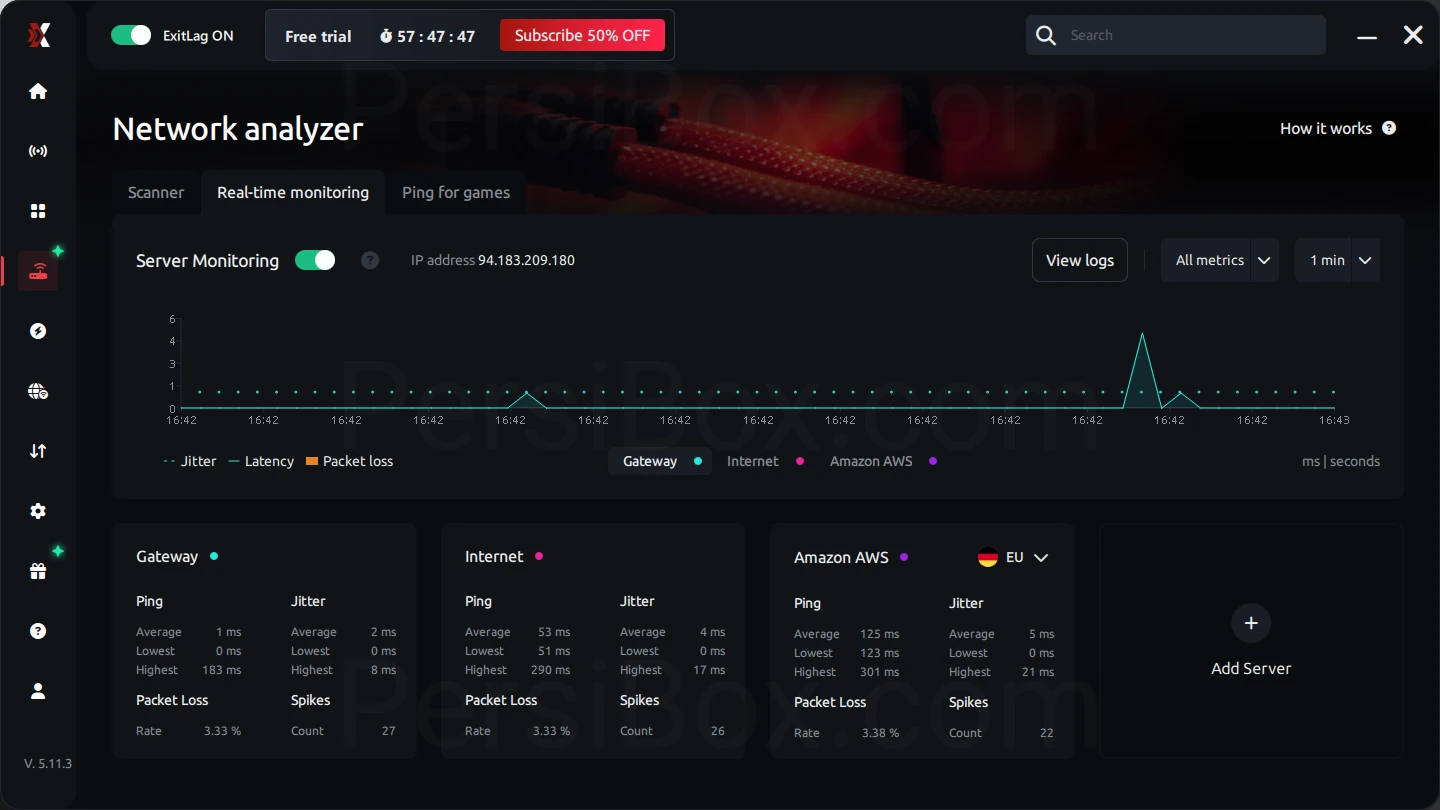Open the four-squares apps grid sidebar icon

coord(38,211)
